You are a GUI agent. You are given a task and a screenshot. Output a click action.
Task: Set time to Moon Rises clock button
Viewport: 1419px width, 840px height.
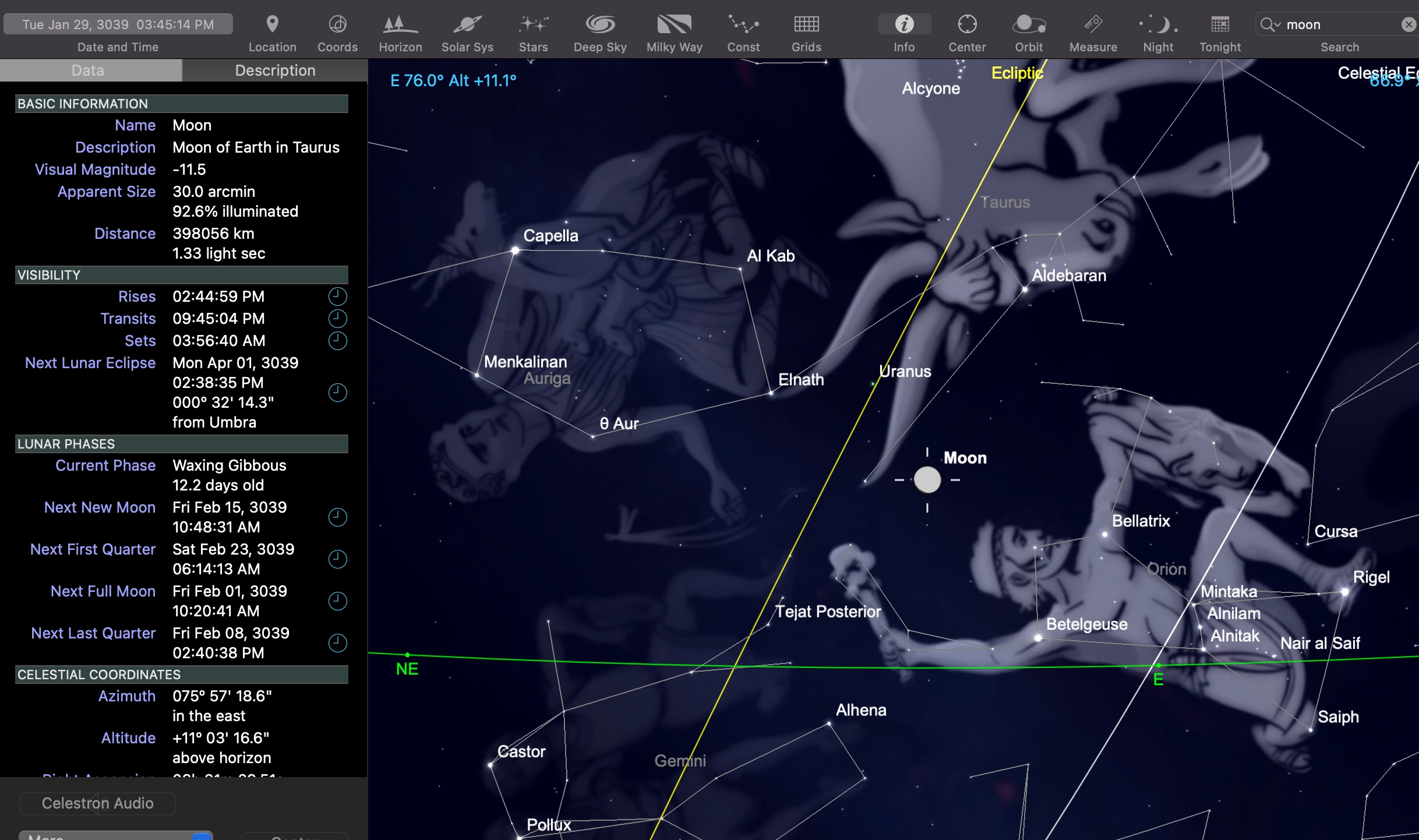pos(337,297)
